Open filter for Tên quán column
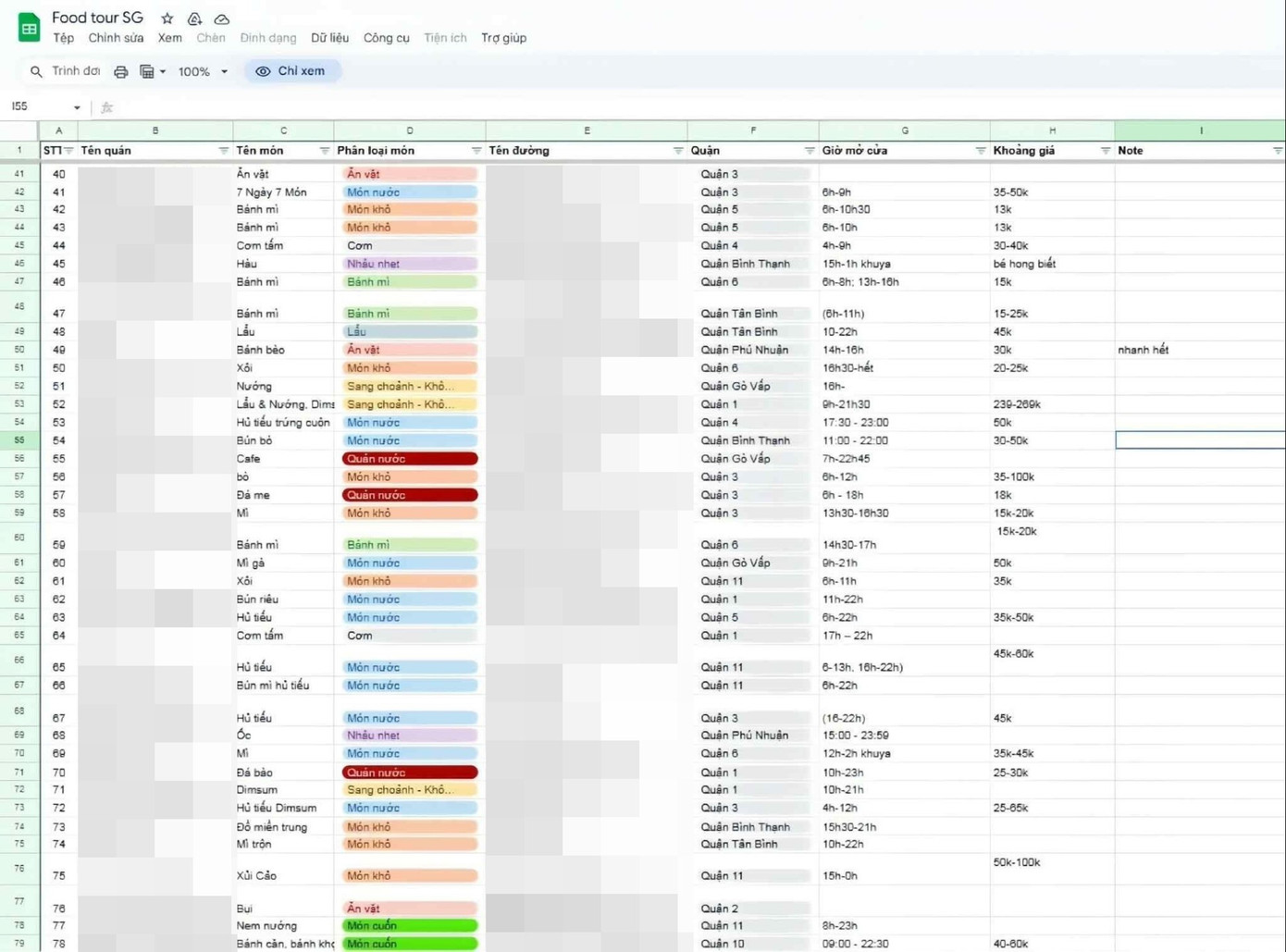The height and width of the screenshot is (952, 1286). 223,151
